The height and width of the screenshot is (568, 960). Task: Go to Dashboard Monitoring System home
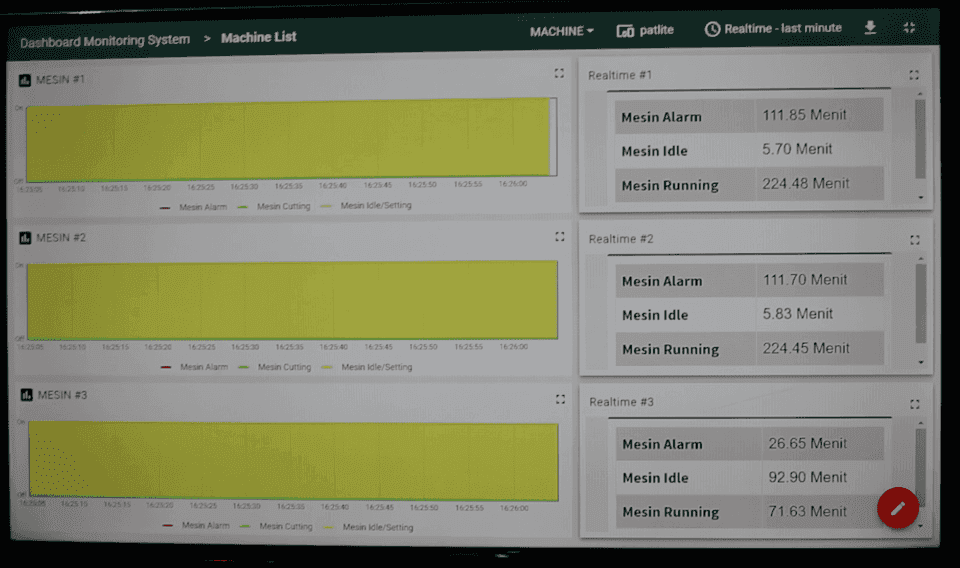[x=105, y=41]
